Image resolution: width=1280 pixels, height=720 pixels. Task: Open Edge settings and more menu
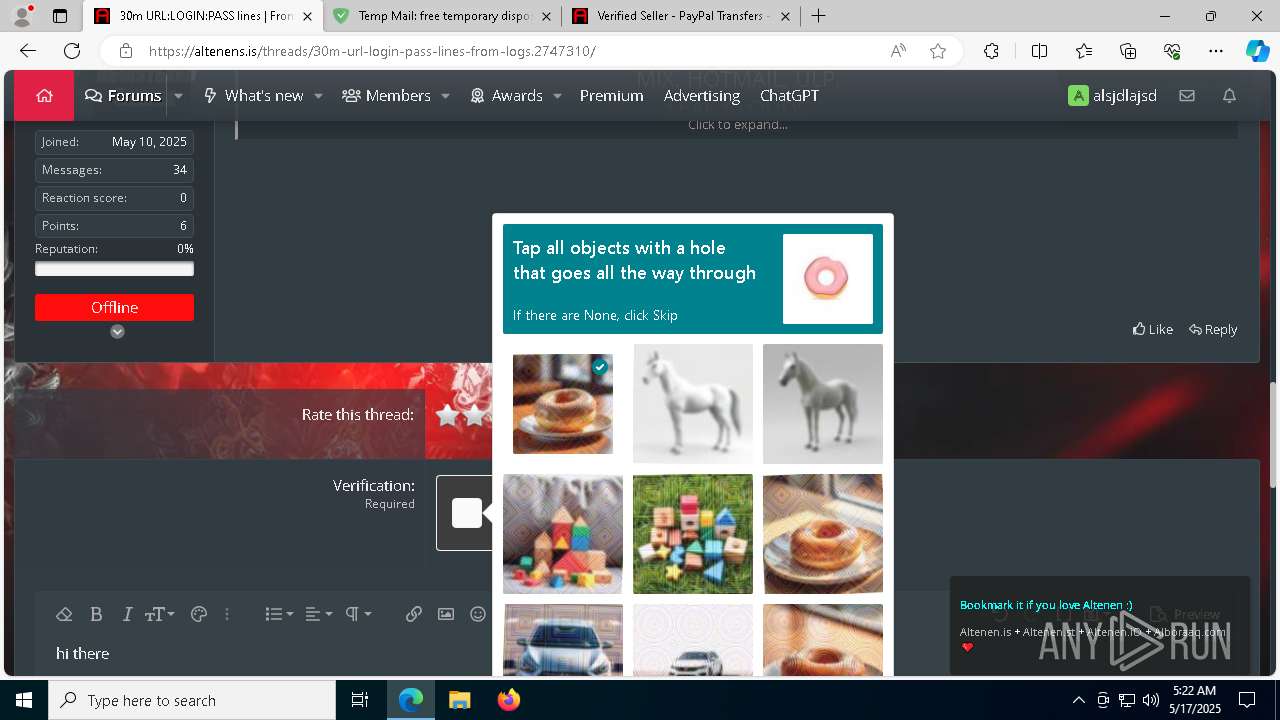tap(1216, 51)
